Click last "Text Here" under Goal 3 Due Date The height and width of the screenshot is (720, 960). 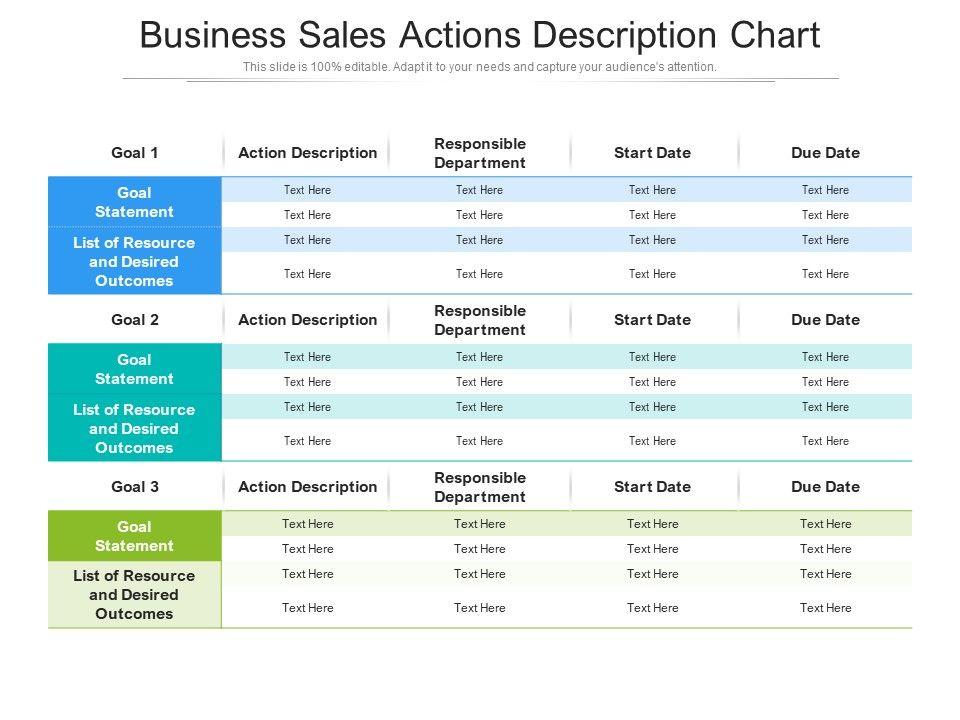(826, 608)
